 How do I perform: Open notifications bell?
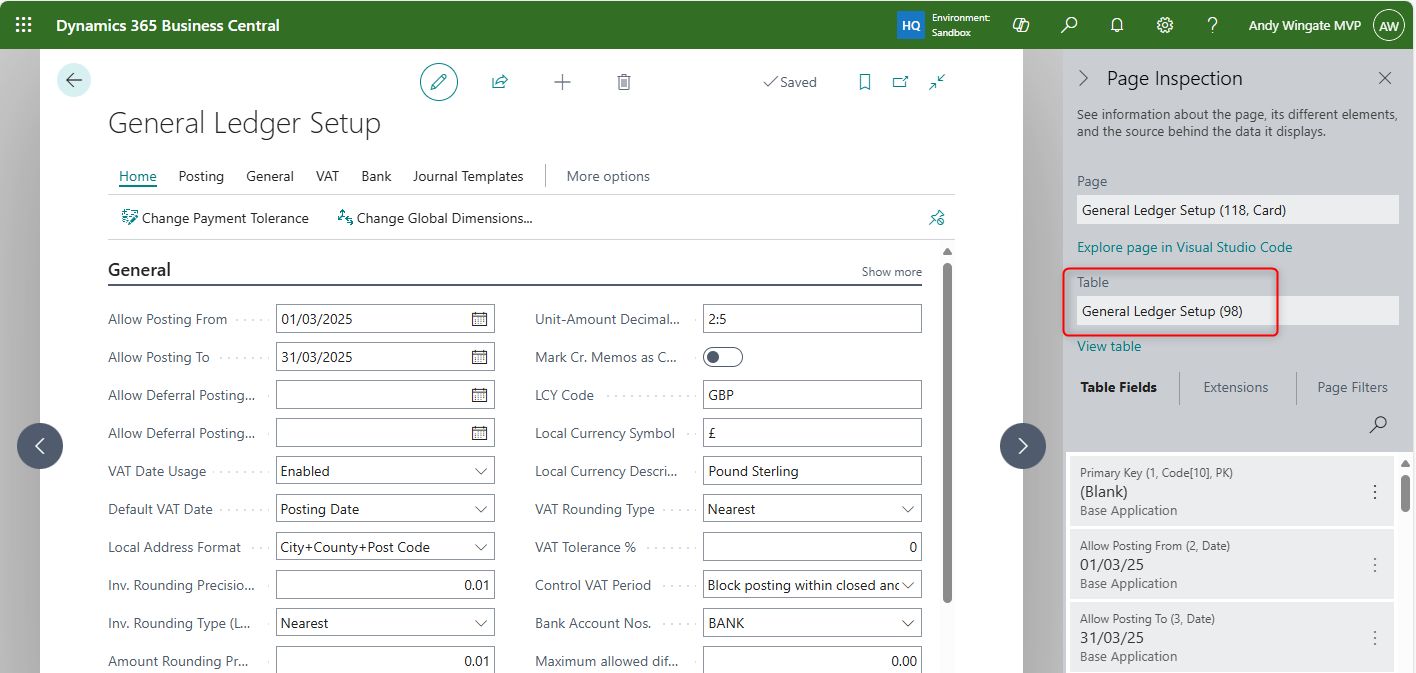pos(1117,25)
